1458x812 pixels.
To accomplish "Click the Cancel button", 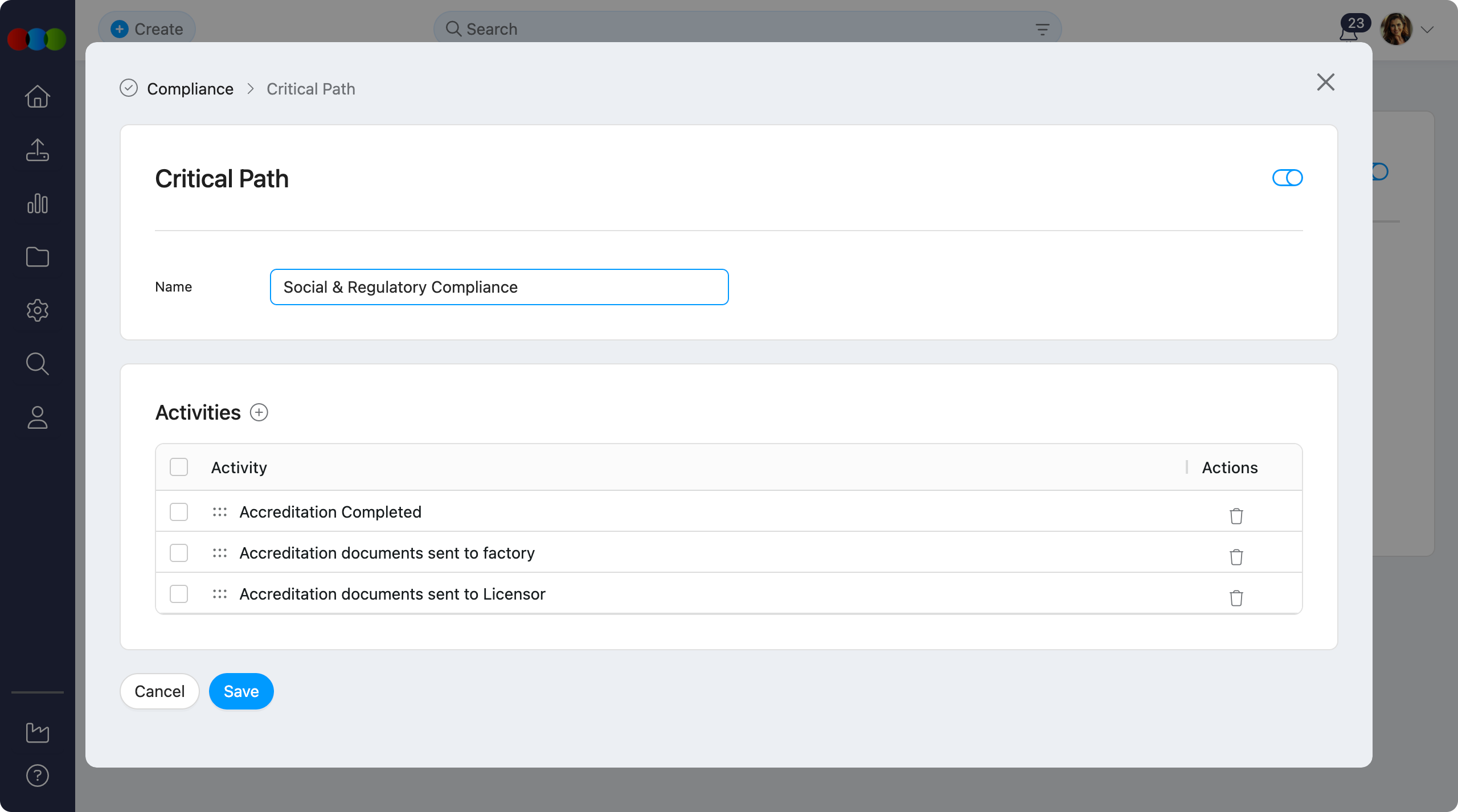I will (x=159, y=691).
